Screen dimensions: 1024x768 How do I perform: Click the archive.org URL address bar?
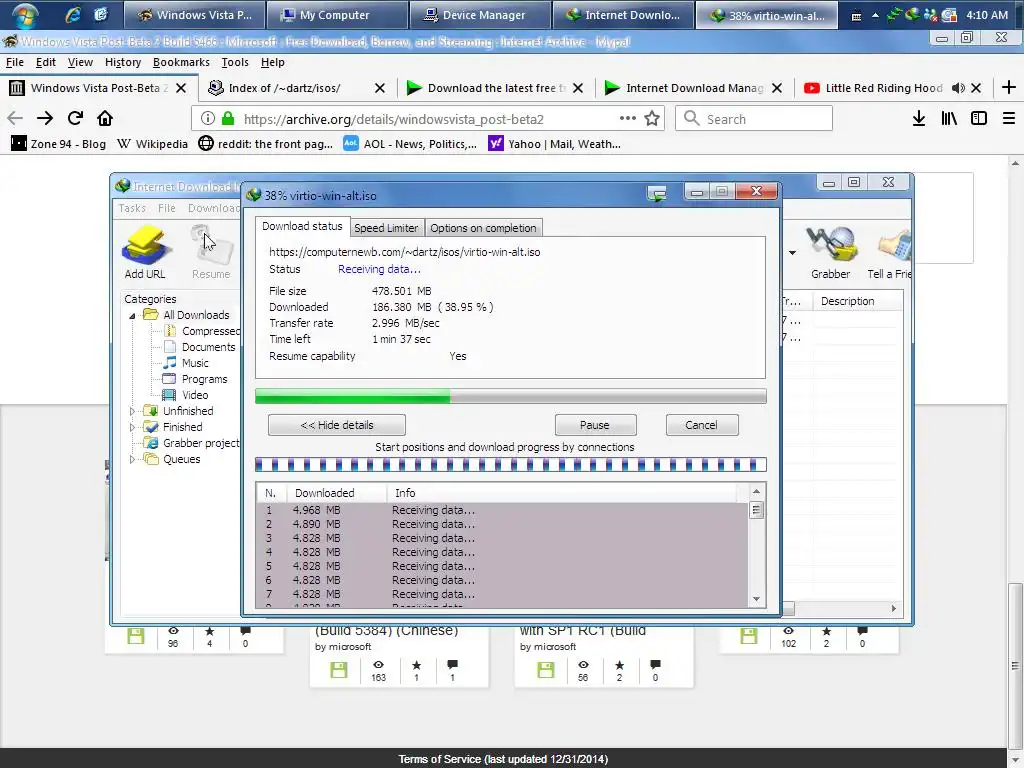click(428, 119)
